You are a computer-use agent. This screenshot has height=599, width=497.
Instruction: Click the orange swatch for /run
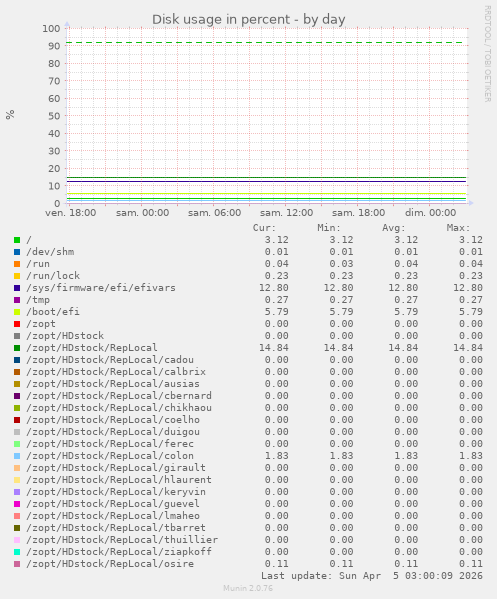17,264
